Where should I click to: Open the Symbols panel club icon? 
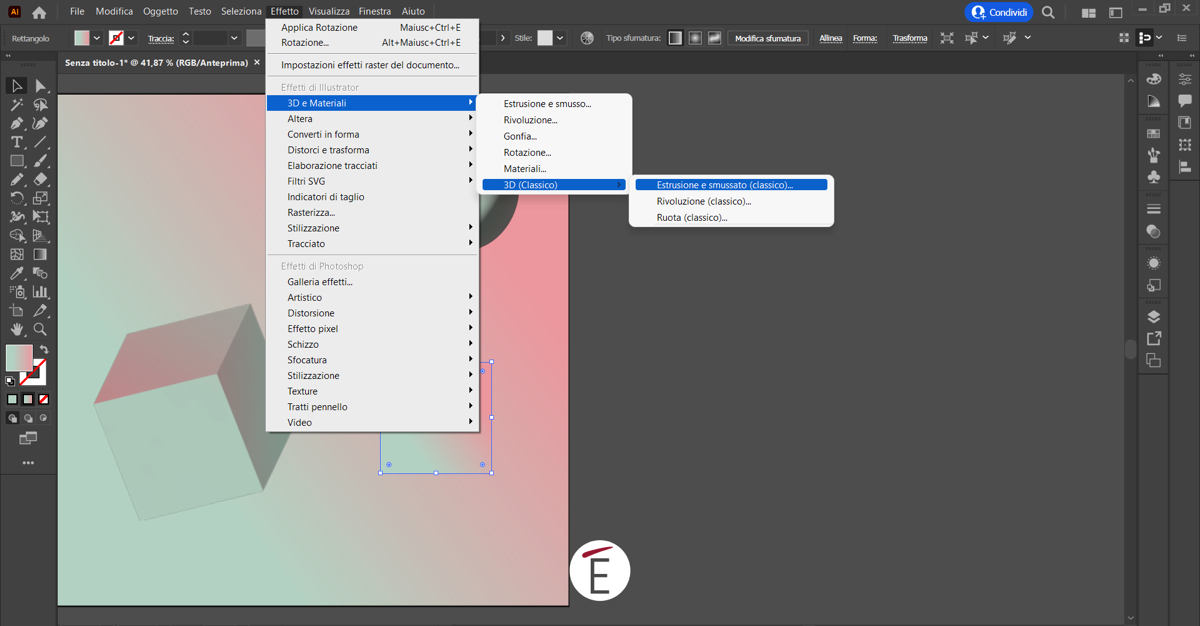point(1154,177)
